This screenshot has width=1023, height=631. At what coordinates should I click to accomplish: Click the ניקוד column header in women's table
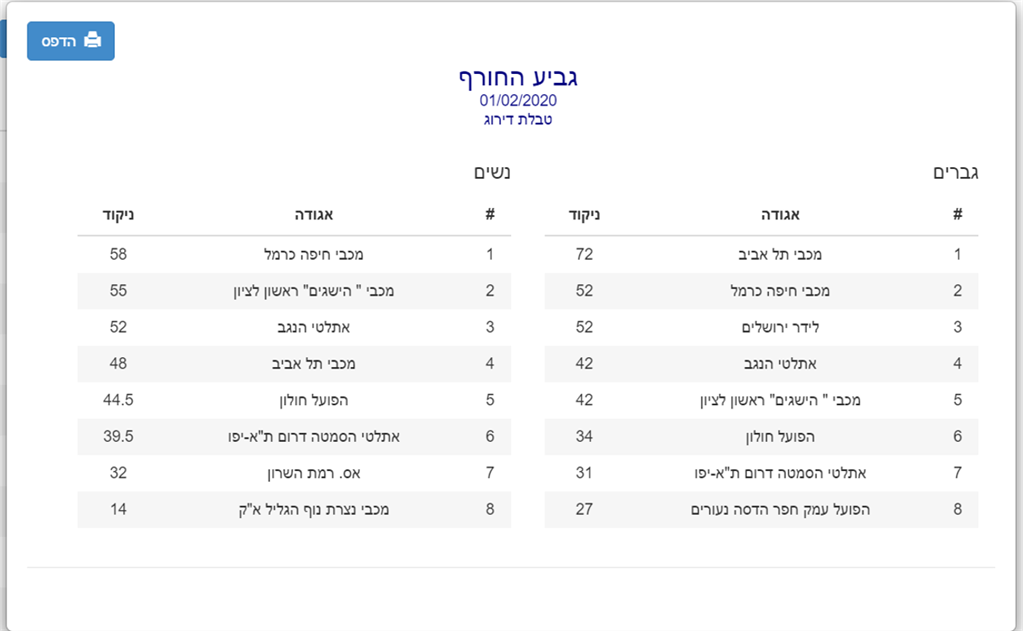(x=118, y=215)
